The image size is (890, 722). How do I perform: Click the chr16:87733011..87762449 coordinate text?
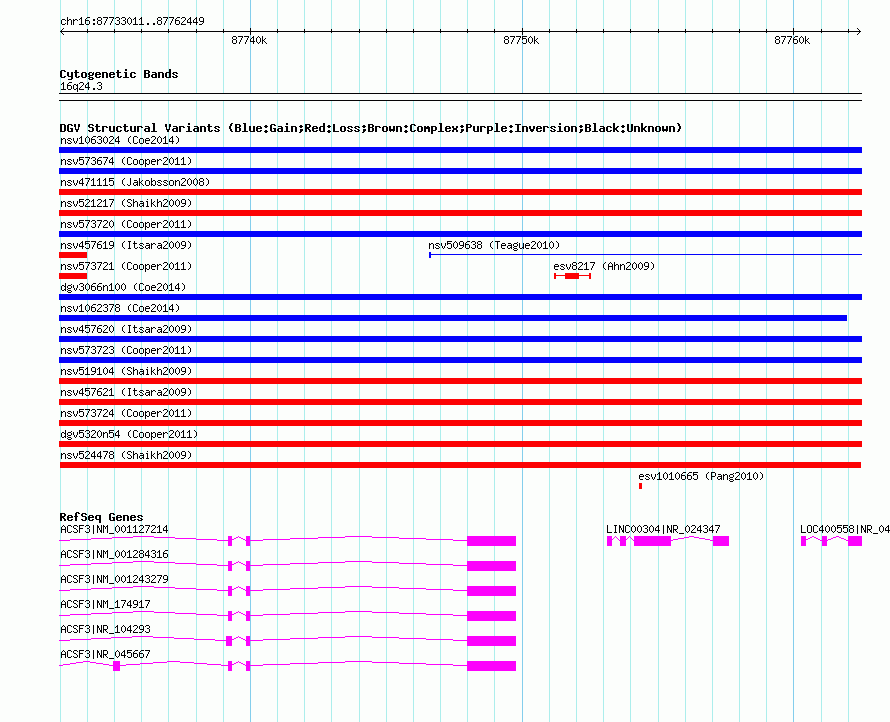coord(132,21)
